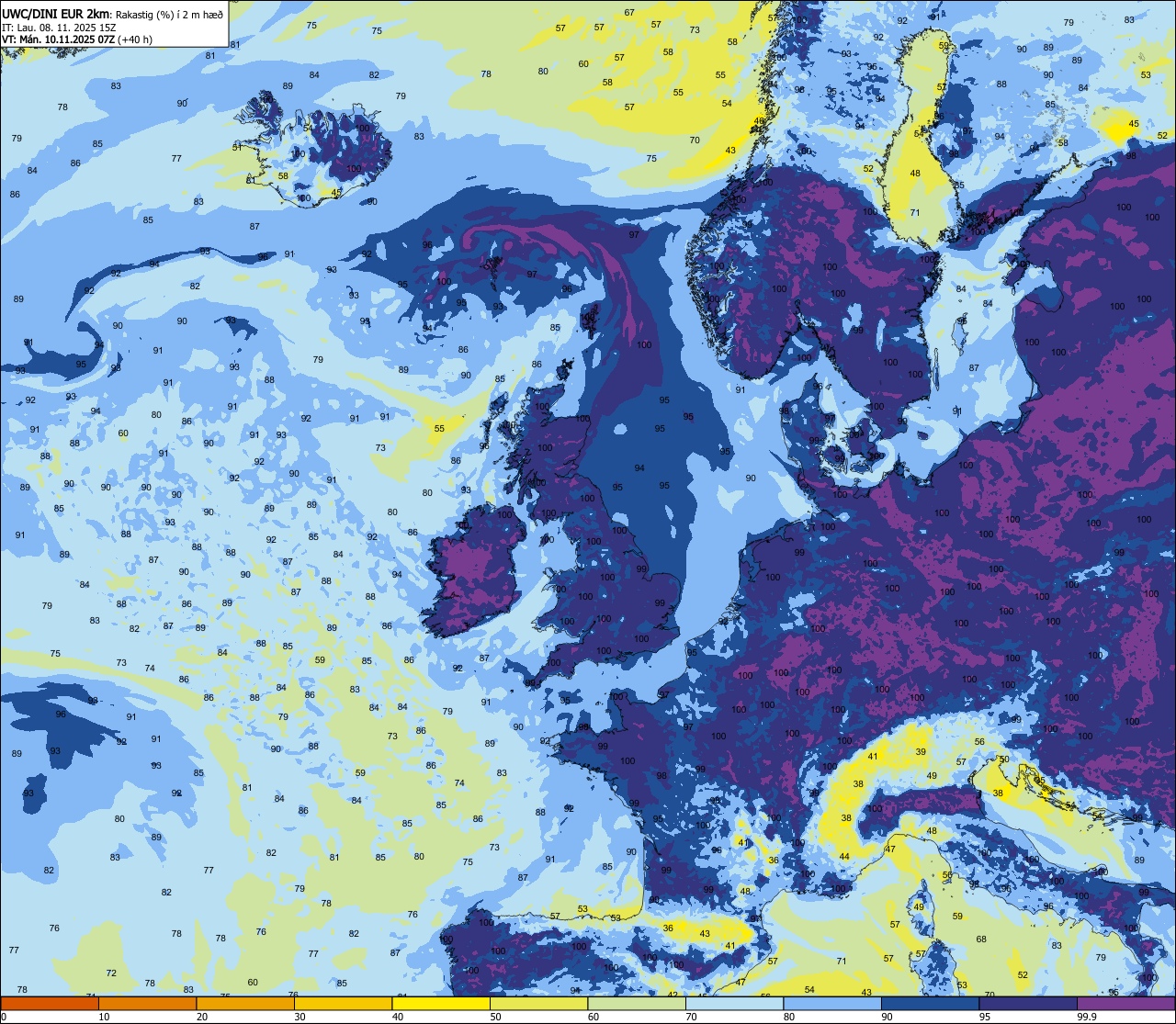1176x1024 pixels.
Task: Click the 90–95 % dark blue legend swatch
Action: (930, 1003)
